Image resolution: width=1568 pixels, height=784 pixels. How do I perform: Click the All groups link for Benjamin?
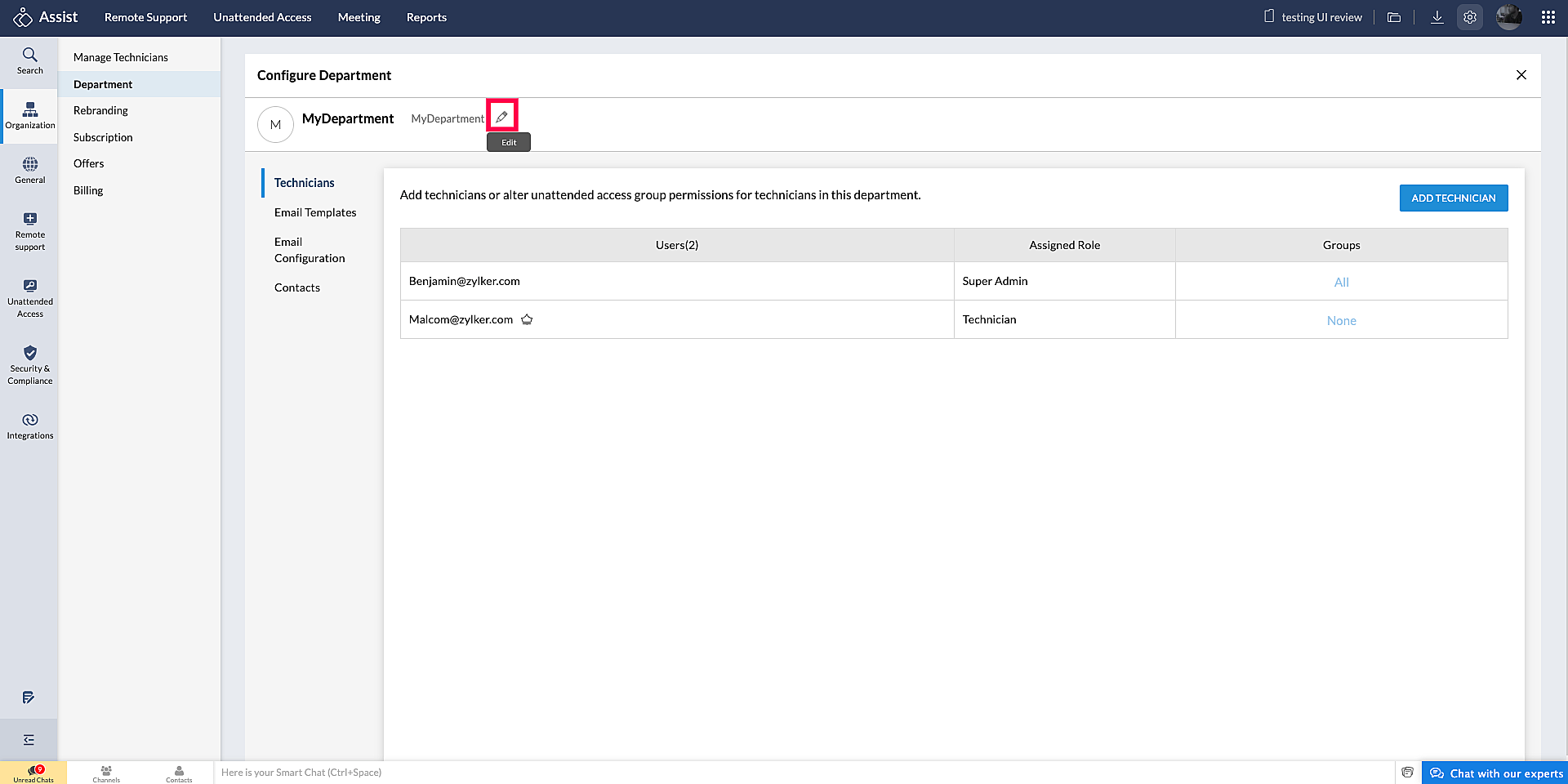(1342, 282)
